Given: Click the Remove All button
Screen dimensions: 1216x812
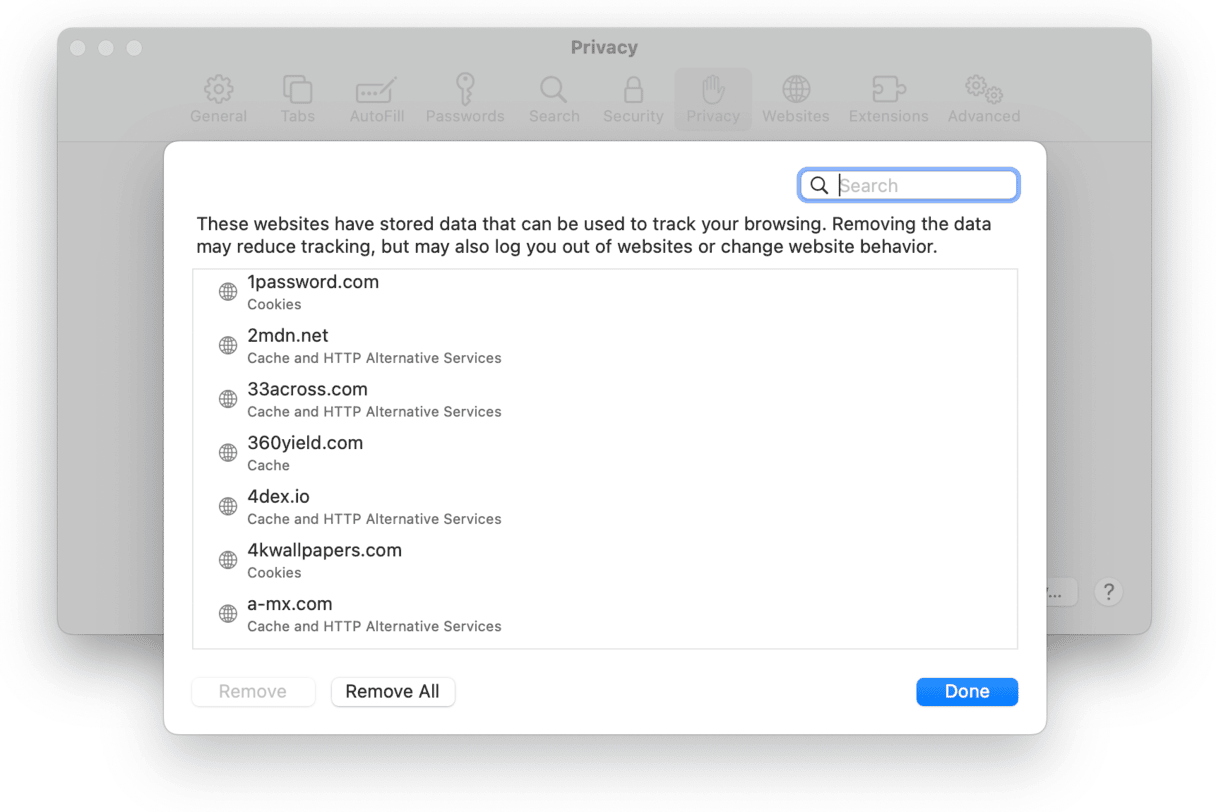Looking at the screenshot, I should pyautogui.click(x=393, y=691).
